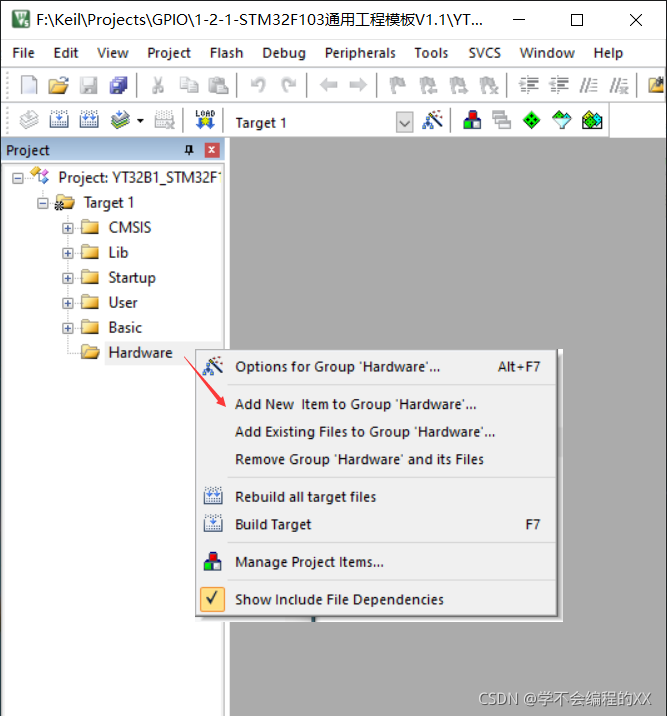667x716 pixels.
Task: Click the Undo arrow icon
Action: (x=258, y=85)
